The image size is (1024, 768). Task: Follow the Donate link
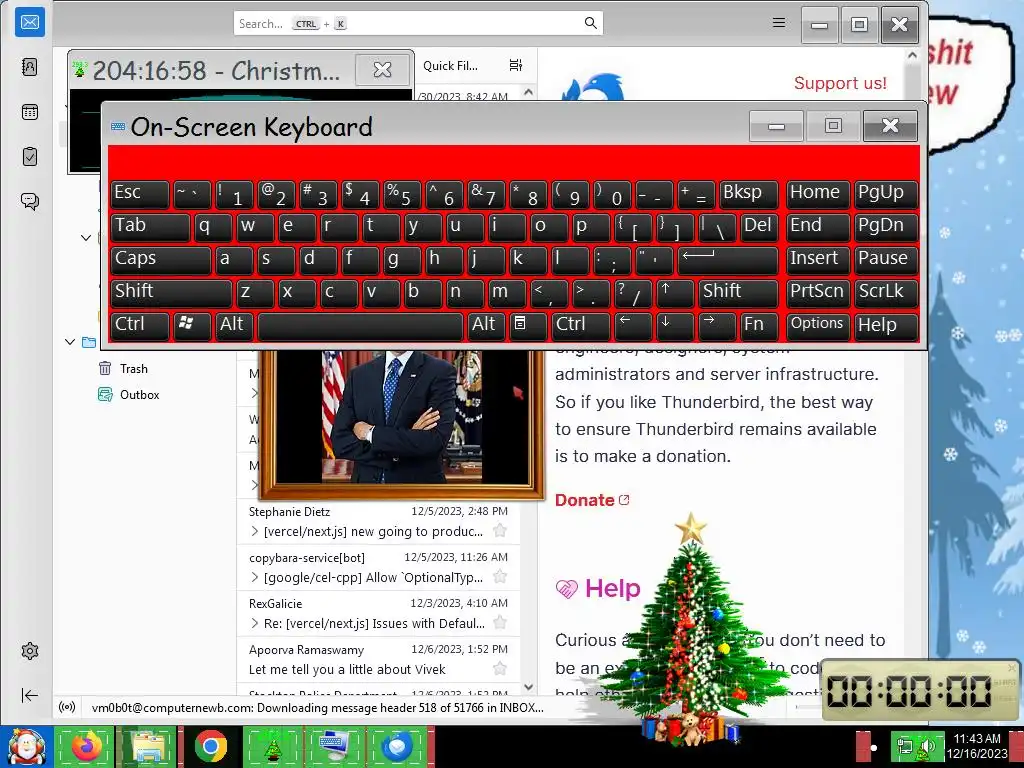click(592, 500)
